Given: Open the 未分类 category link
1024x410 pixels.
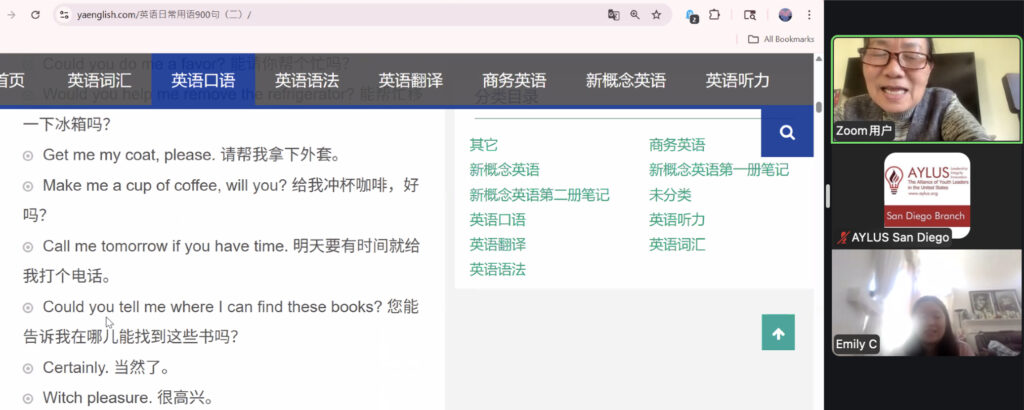Looking at the screenshot, I should tap(670, 195).
